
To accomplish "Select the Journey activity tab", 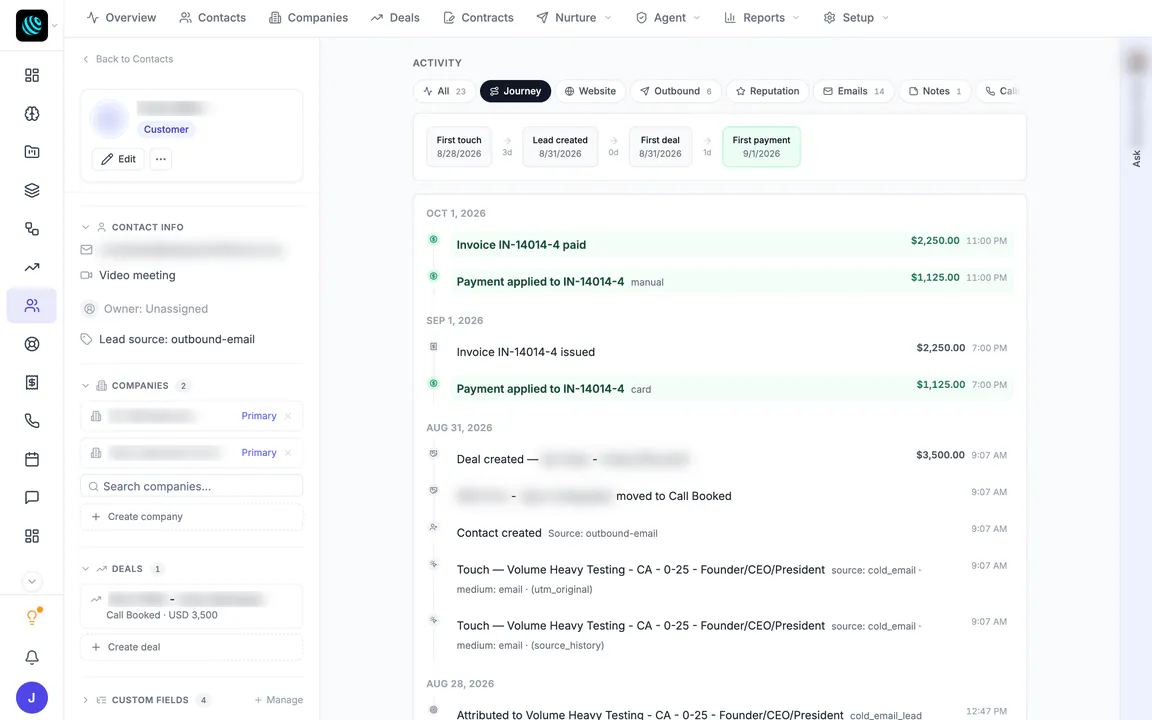I will [x=515, y=91].
